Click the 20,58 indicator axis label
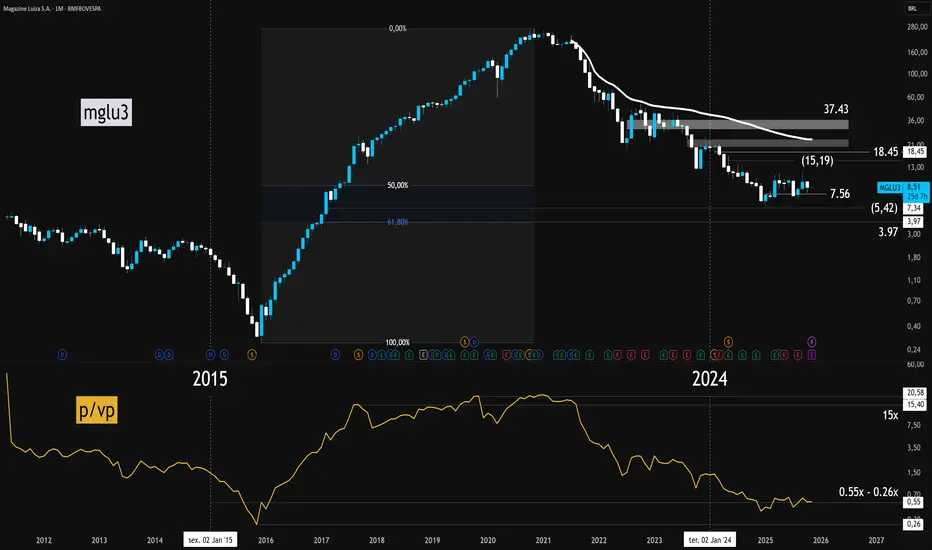Image resolution: width=932 pixels, height=550 pixels. (x=915, y=392)
